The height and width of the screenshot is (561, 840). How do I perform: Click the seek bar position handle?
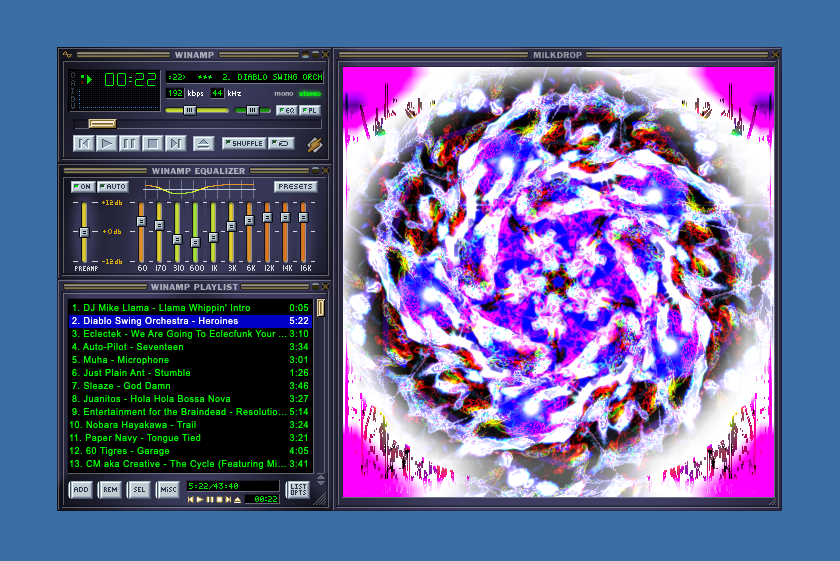[x=102, y=124]
